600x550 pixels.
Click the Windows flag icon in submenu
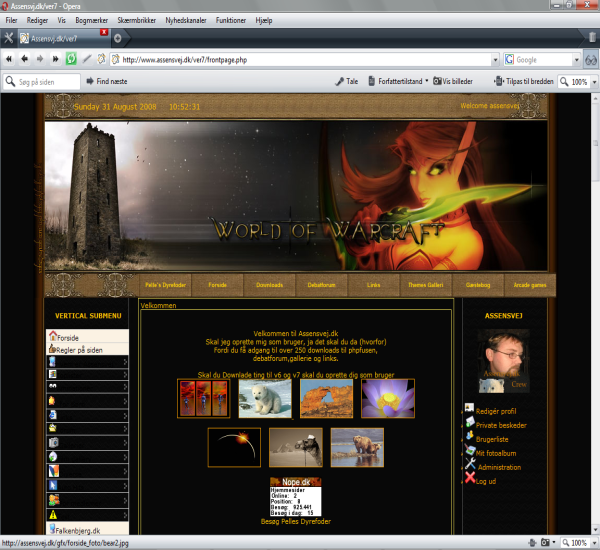coord(53,374)
